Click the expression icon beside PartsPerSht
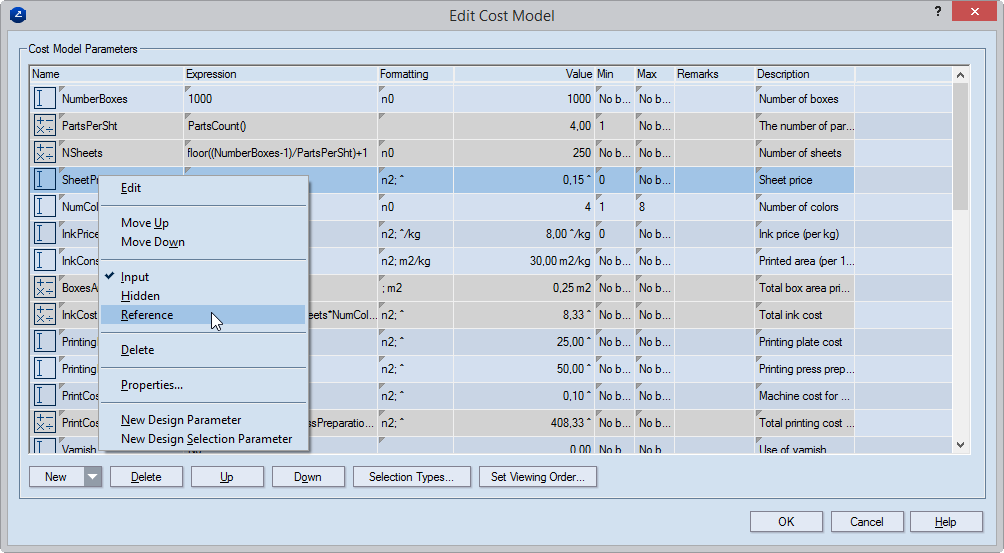The height and width of the screenshot is (553, 1004). tap(45, 126)
